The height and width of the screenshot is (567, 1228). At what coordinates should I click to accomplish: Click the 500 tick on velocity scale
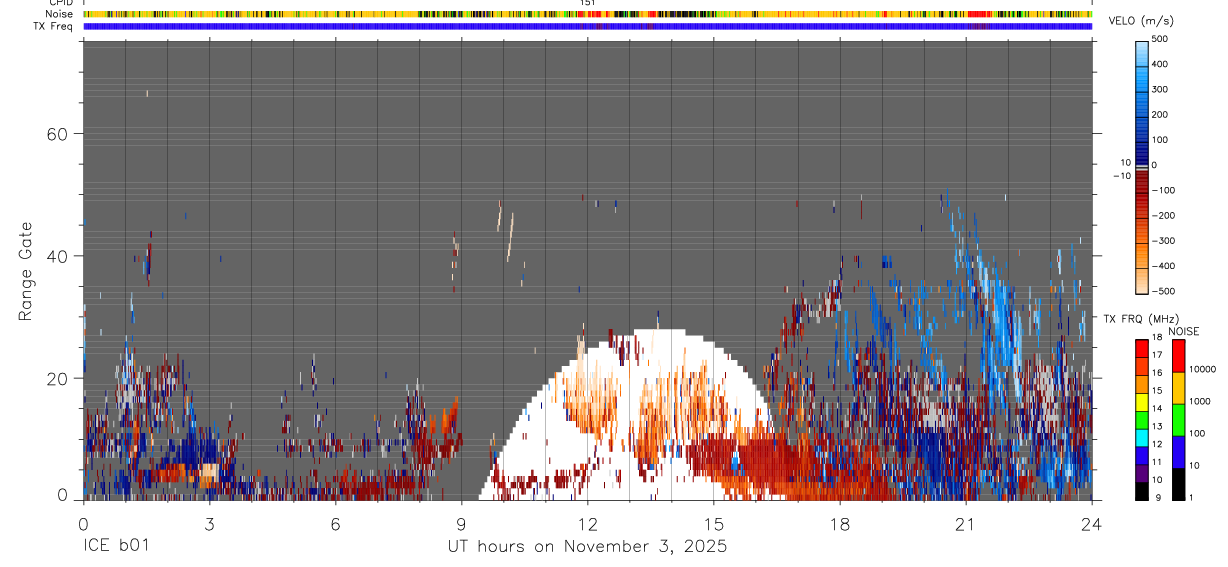pyautogui.click(x=1159, y=39)
